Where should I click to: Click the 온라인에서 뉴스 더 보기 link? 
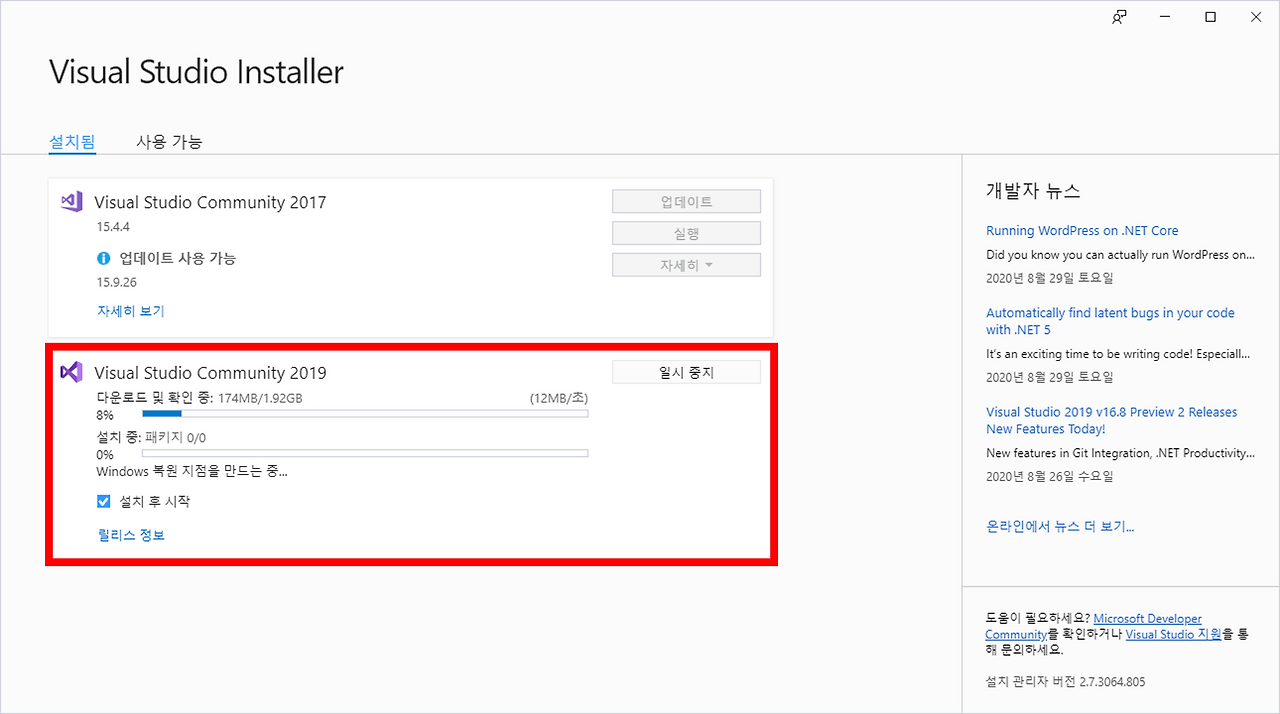tap(1060, 526)
